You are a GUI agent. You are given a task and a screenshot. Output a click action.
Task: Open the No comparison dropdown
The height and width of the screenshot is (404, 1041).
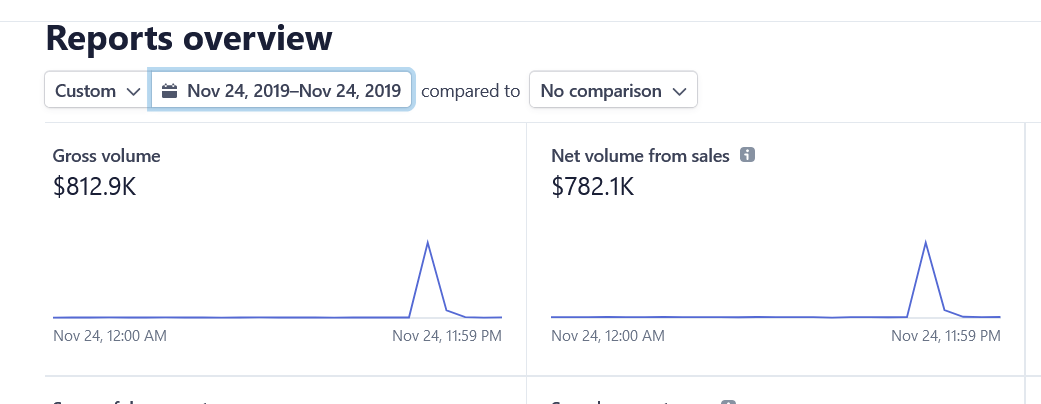612,91
